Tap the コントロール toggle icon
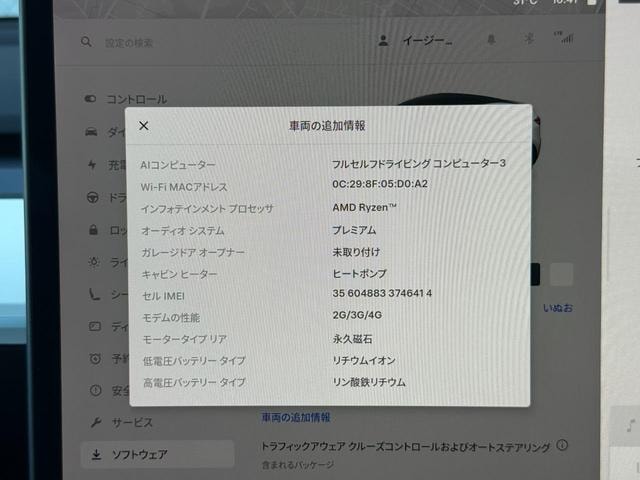 pyautogui.click(x=90, y=99)
